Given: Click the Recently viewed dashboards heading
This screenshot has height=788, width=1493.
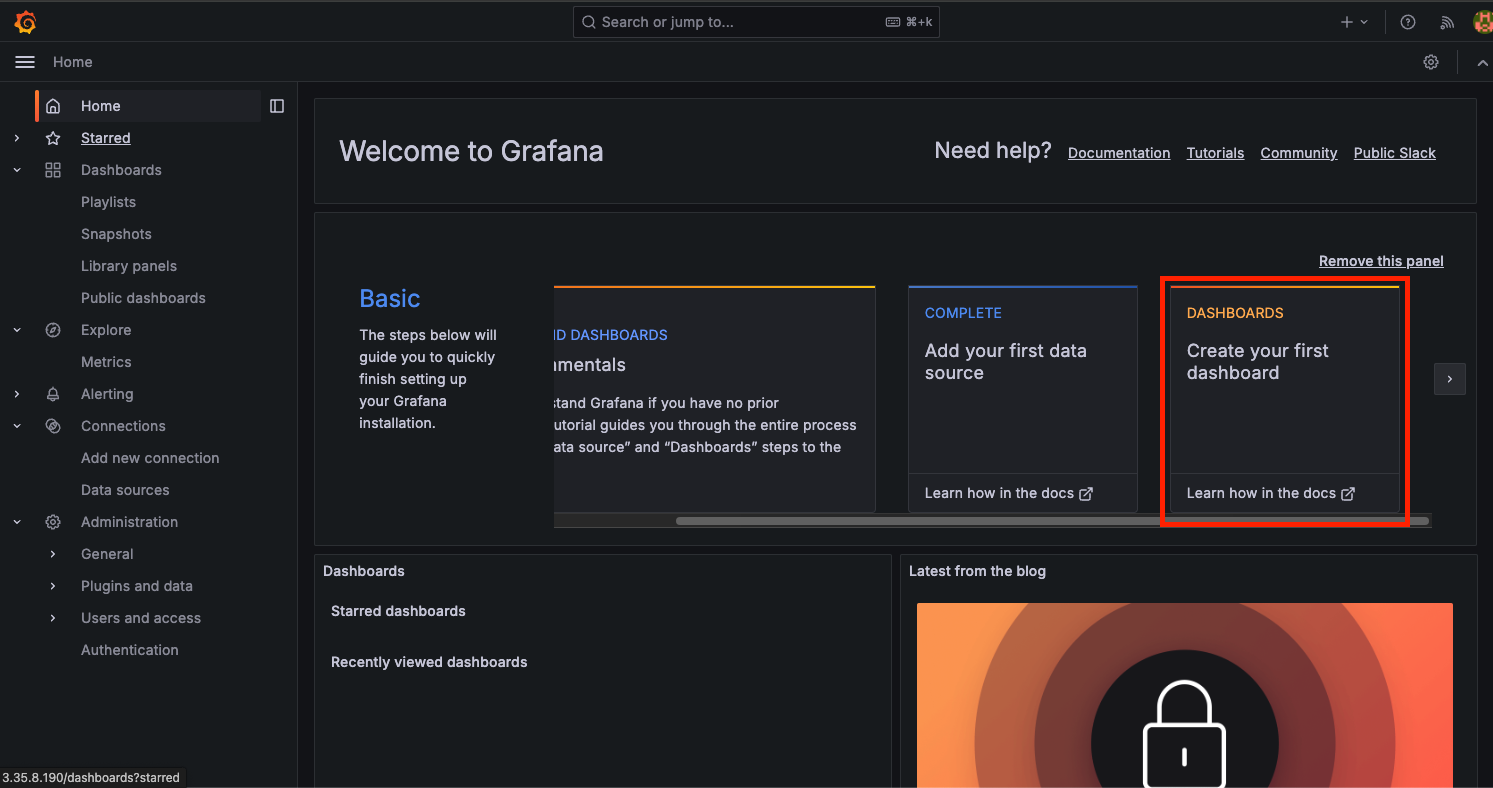Looking at the screenshot, I should (429, 662).
